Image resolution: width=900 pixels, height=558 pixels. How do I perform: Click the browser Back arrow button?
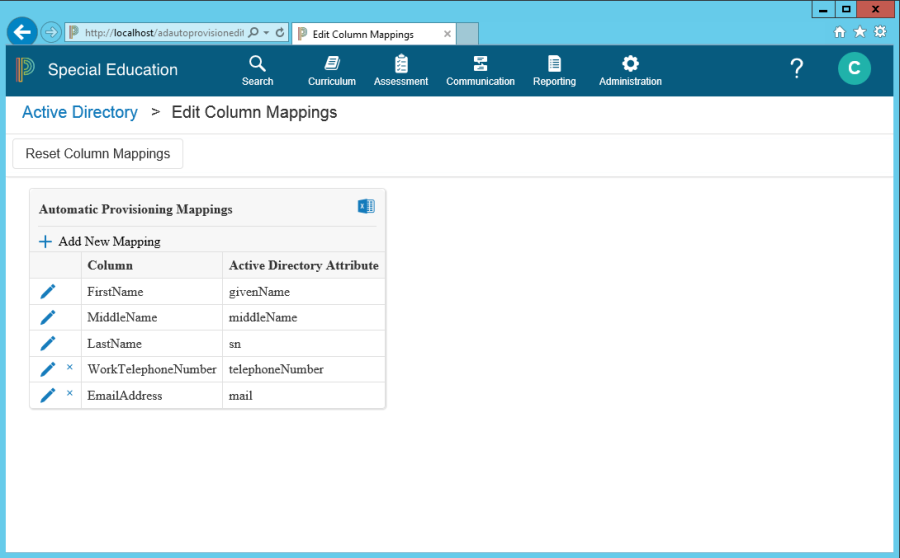click(22, 32)
